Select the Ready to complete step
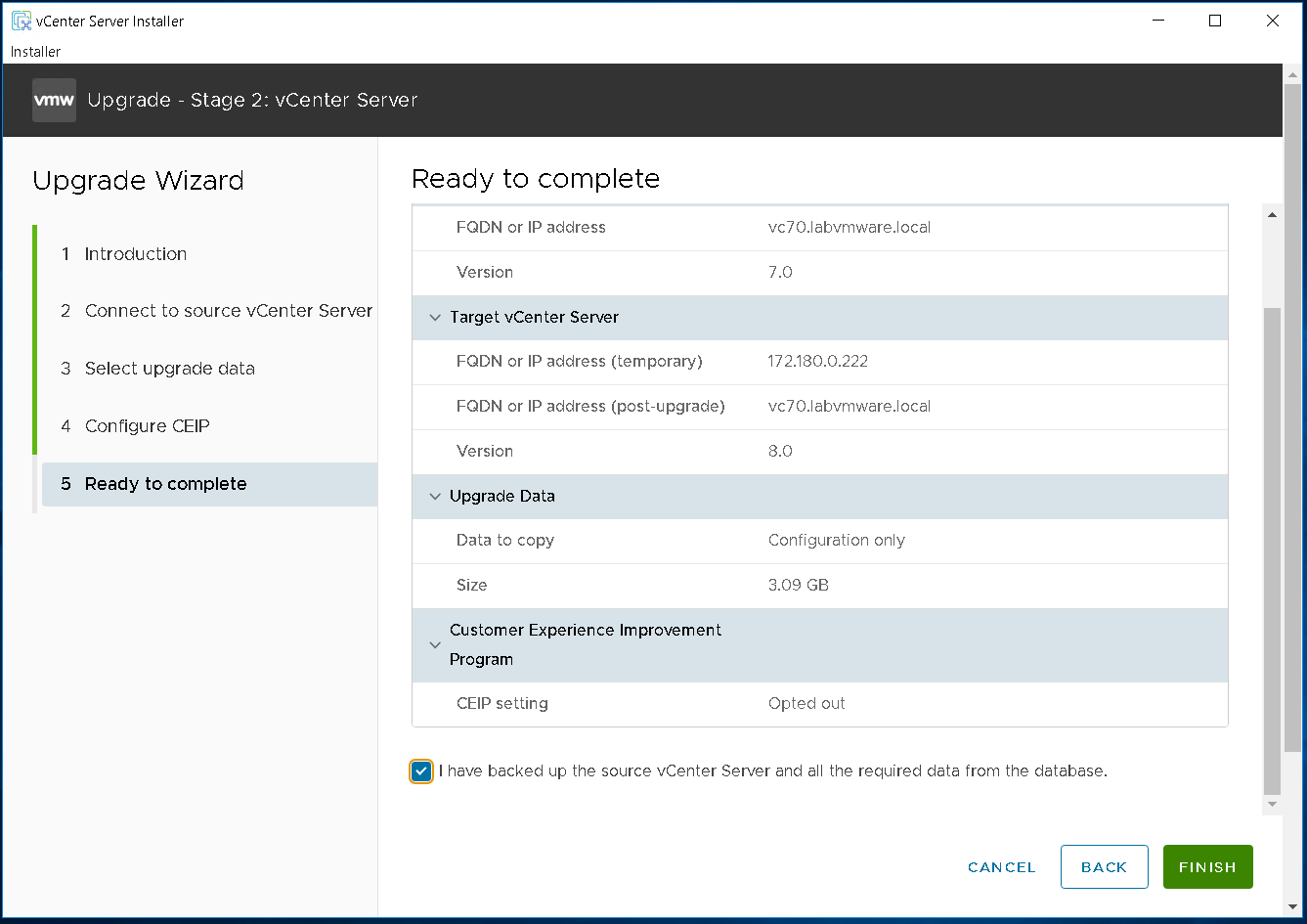1307x924 pixels. pos(209,484)
